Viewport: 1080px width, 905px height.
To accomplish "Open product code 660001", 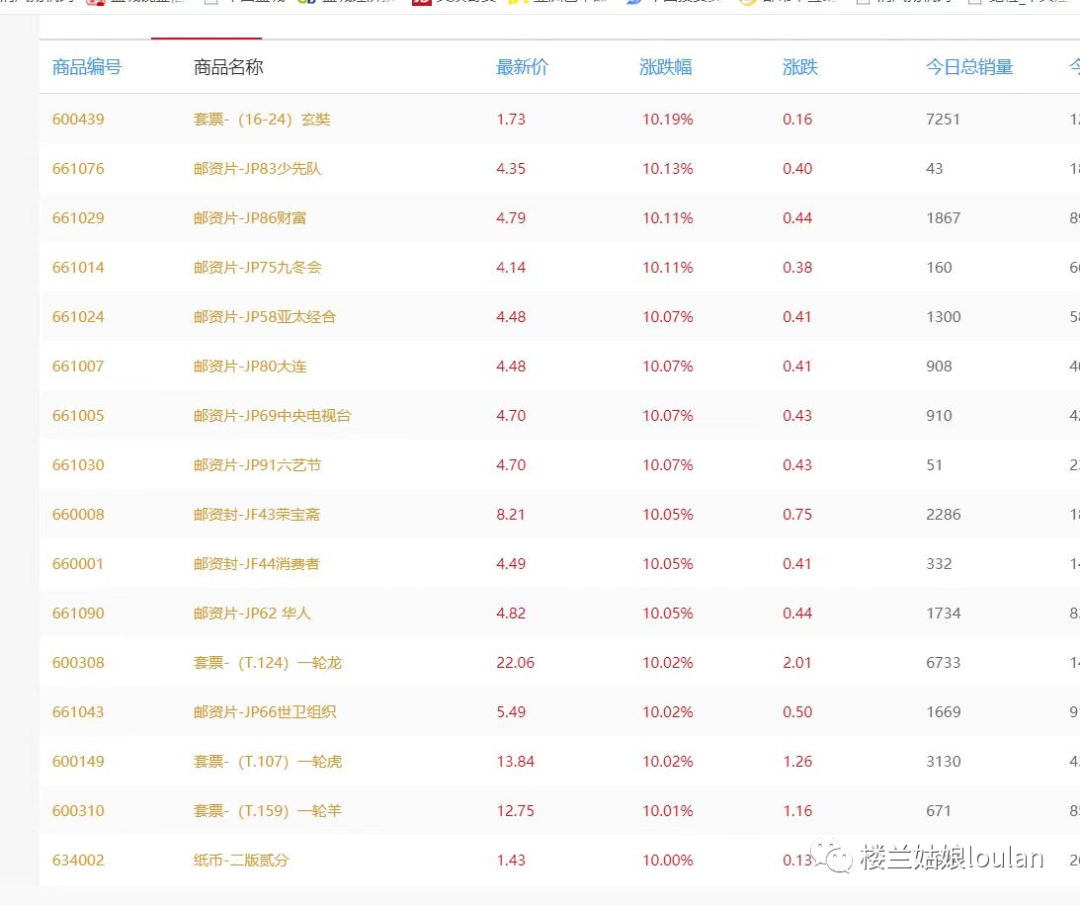I will tap(78, 564).
